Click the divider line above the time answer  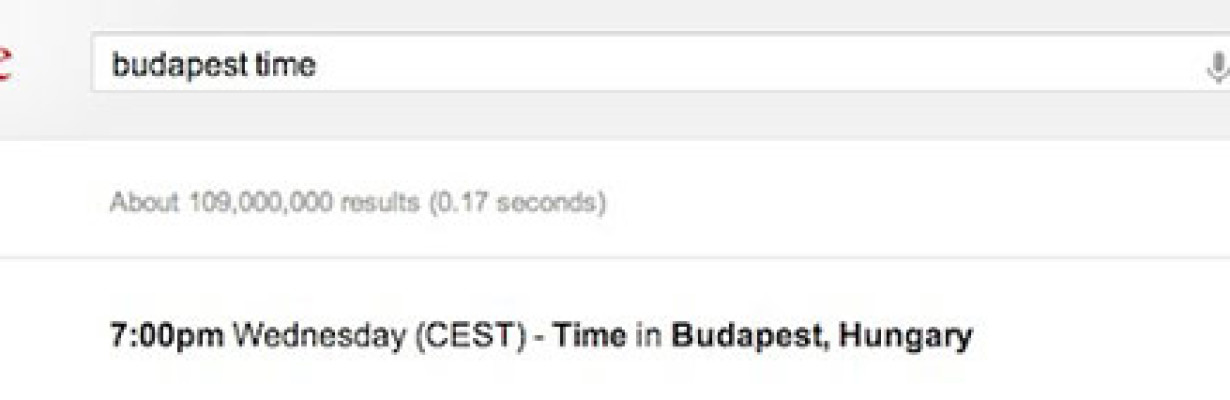(615, 258)
